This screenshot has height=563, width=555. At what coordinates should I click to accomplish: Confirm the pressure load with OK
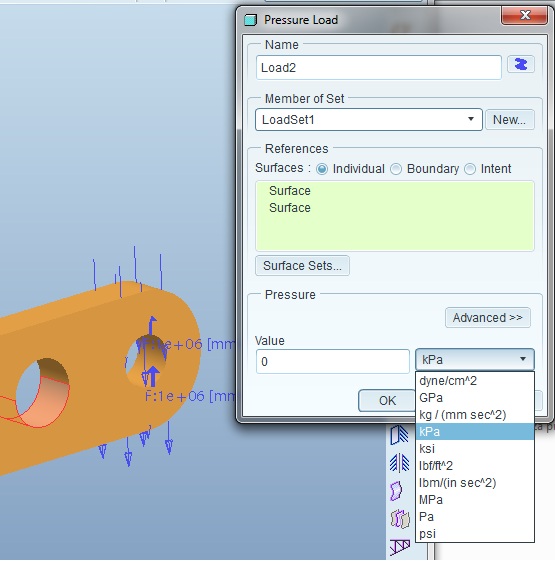click(x=387, y=400)
